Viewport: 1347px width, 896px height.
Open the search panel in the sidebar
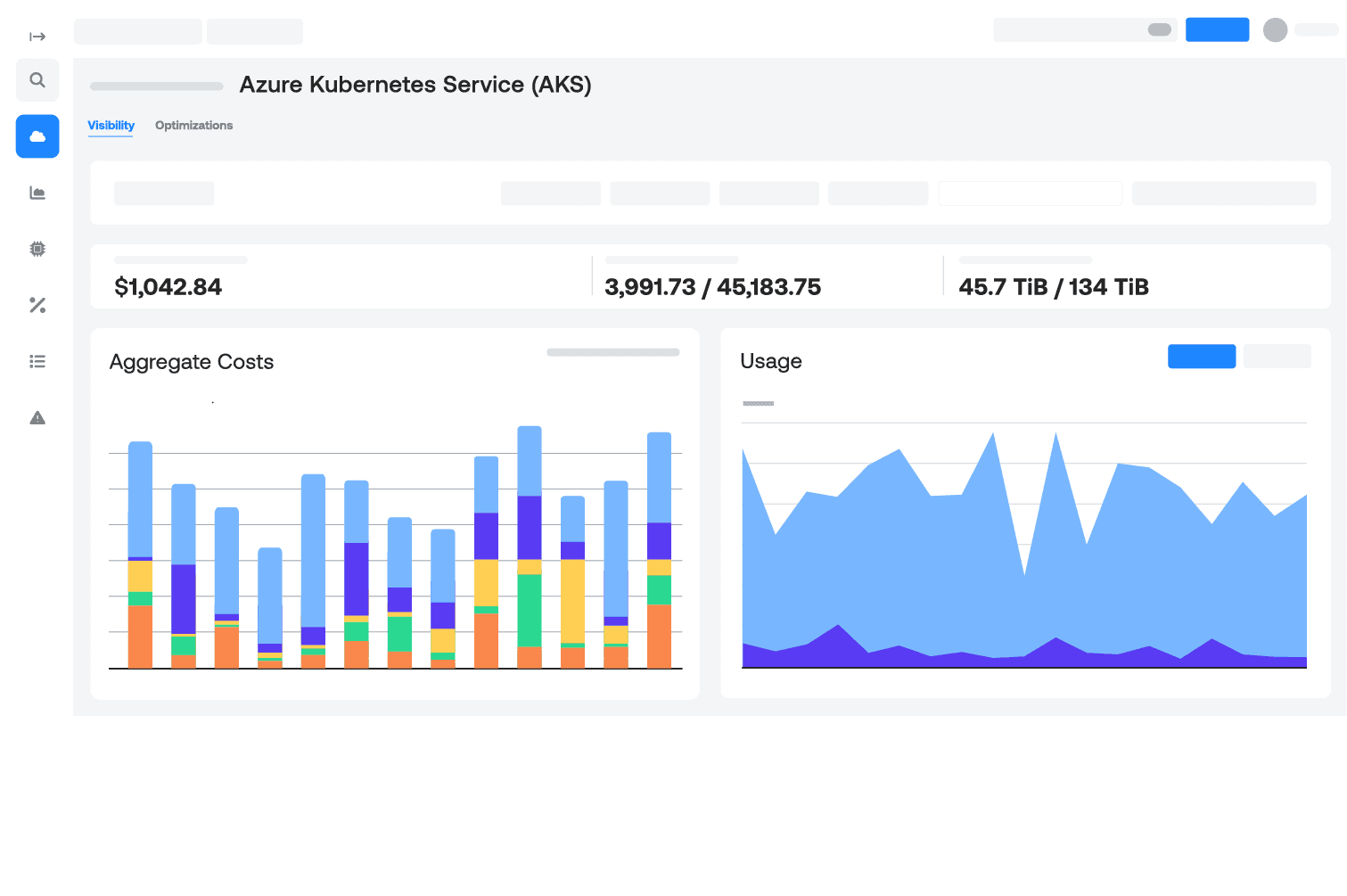37,79
